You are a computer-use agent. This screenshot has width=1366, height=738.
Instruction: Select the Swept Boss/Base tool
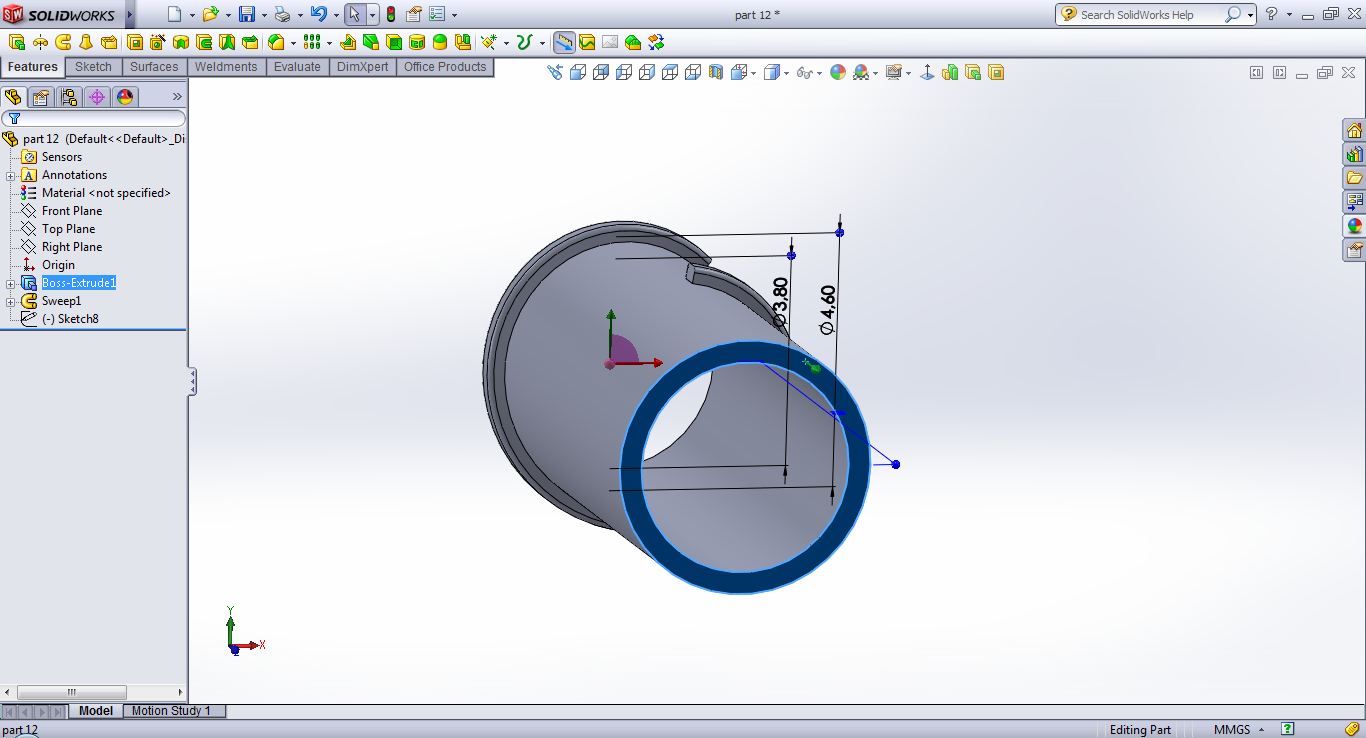point(63,42)
